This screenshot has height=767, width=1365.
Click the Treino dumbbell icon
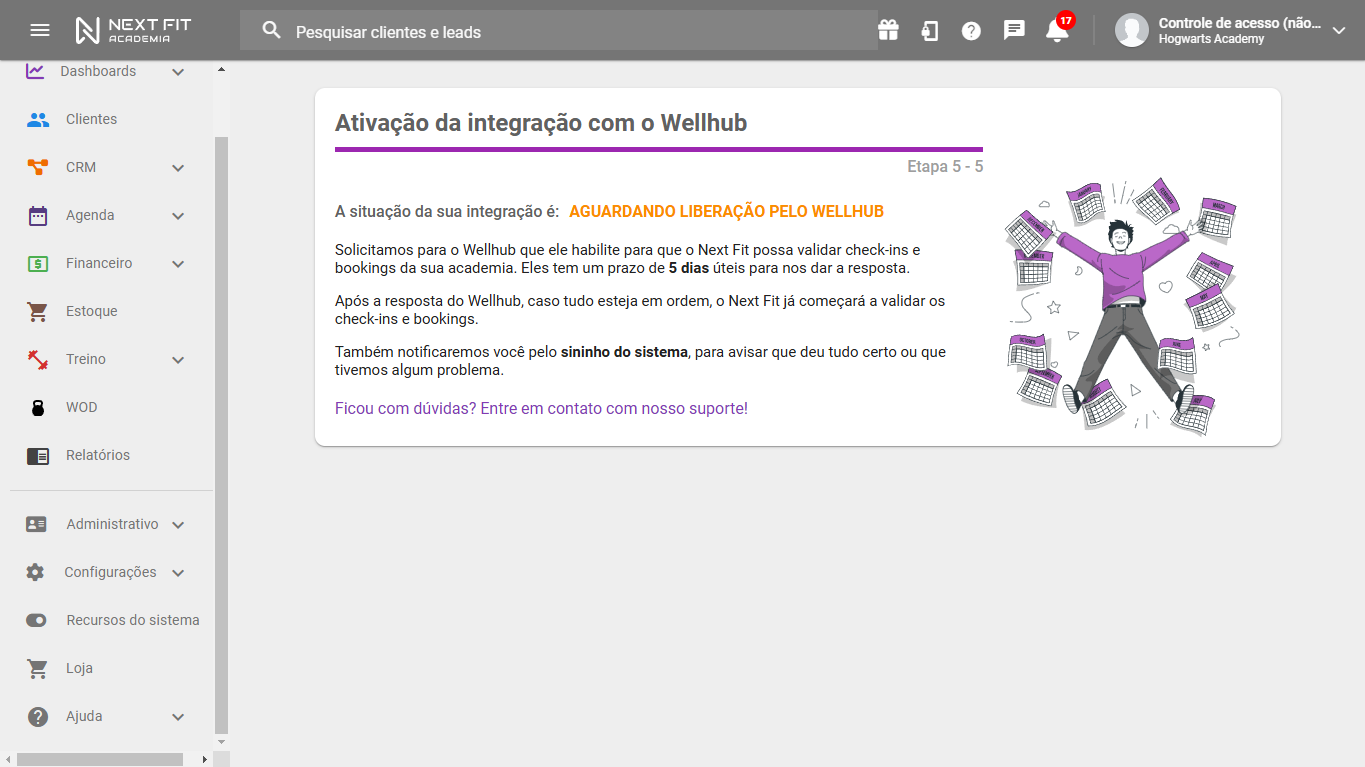point(38,359)
